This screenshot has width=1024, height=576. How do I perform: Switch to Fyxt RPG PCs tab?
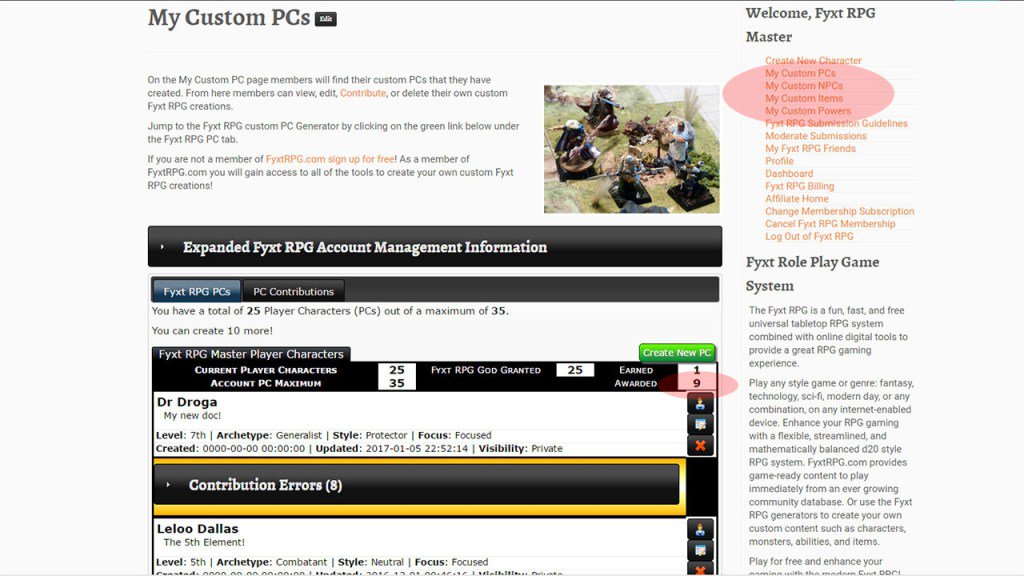coord(197,291)
